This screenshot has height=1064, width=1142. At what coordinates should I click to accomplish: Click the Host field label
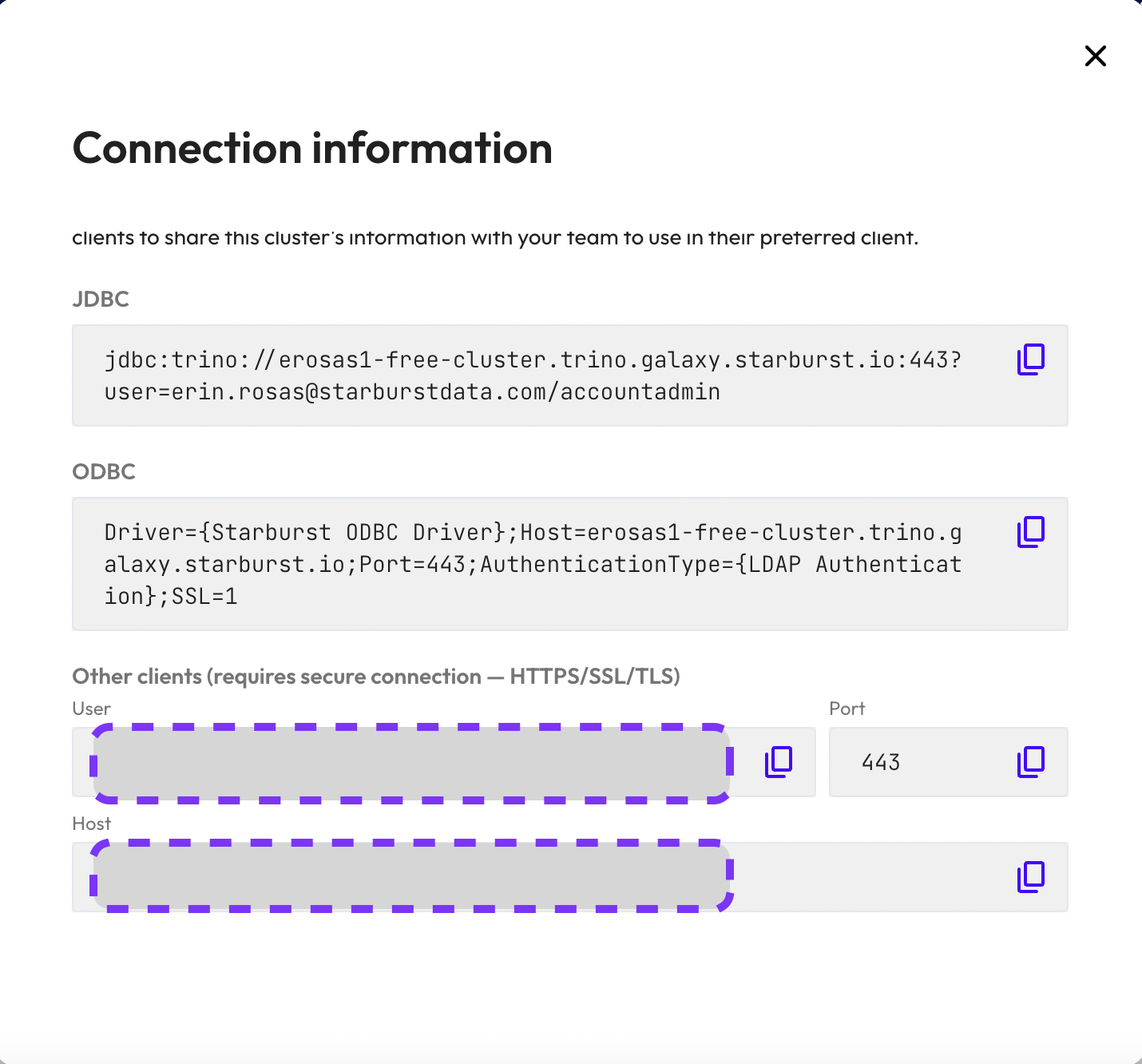coord(92,824)
